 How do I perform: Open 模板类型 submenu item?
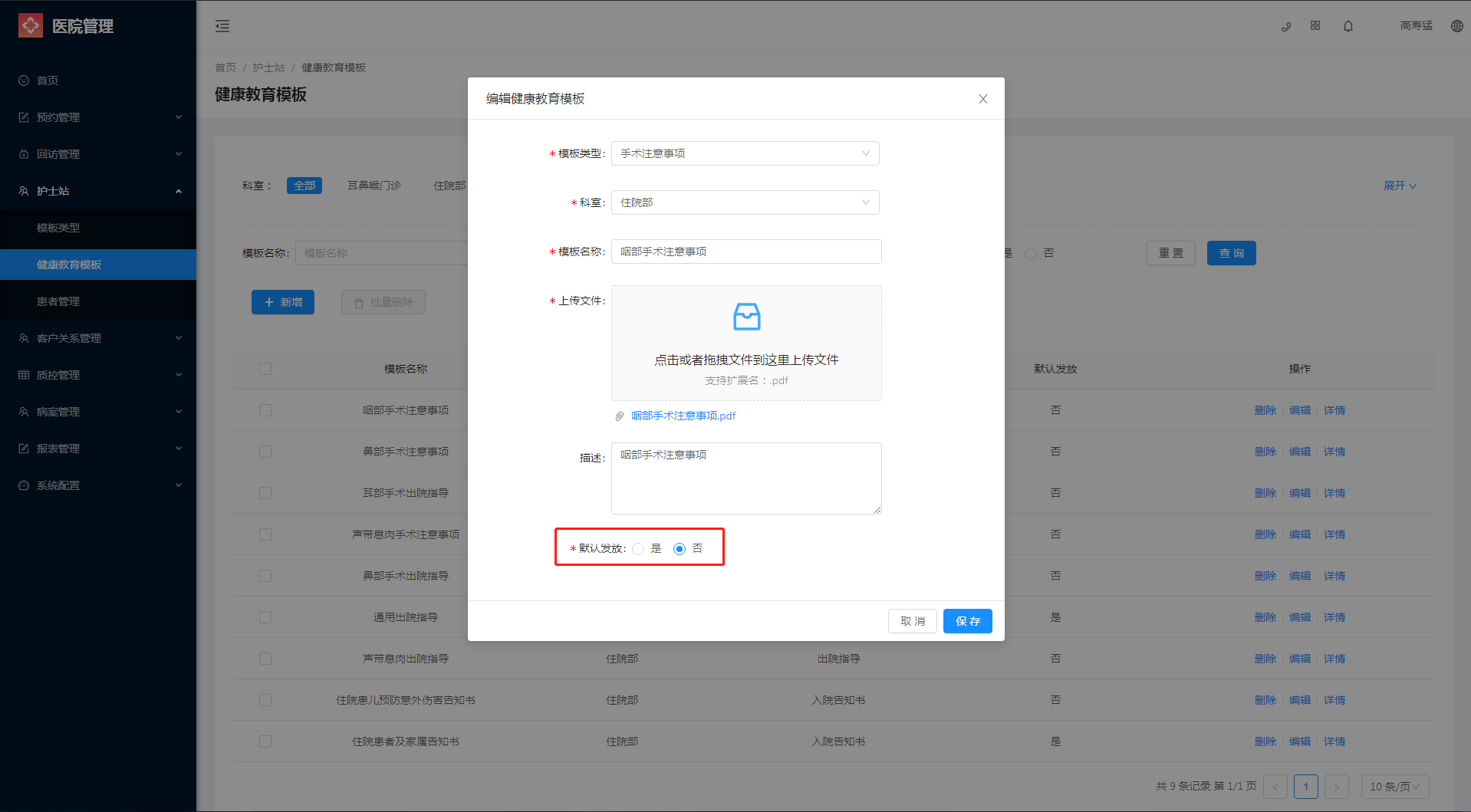click(98, 228)
